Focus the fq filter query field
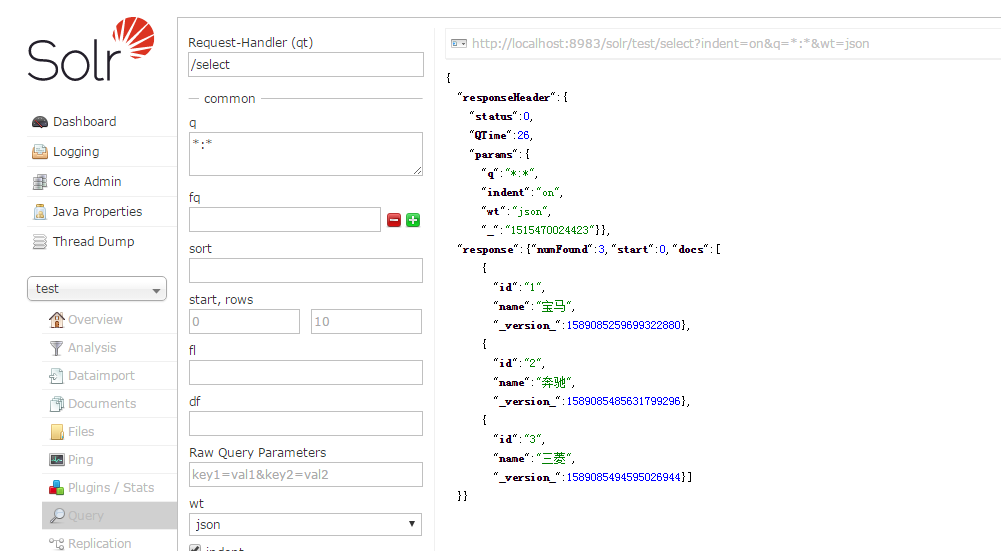Image resolution: width=1001 pixels, height=551 pixels. click(285, 220)
